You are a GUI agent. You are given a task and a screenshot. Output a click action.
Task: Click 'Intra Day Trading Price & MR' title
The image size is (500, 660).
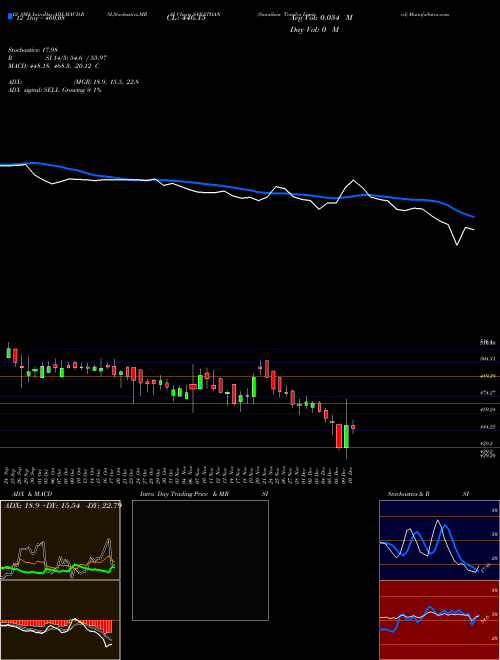click(184, 494)
